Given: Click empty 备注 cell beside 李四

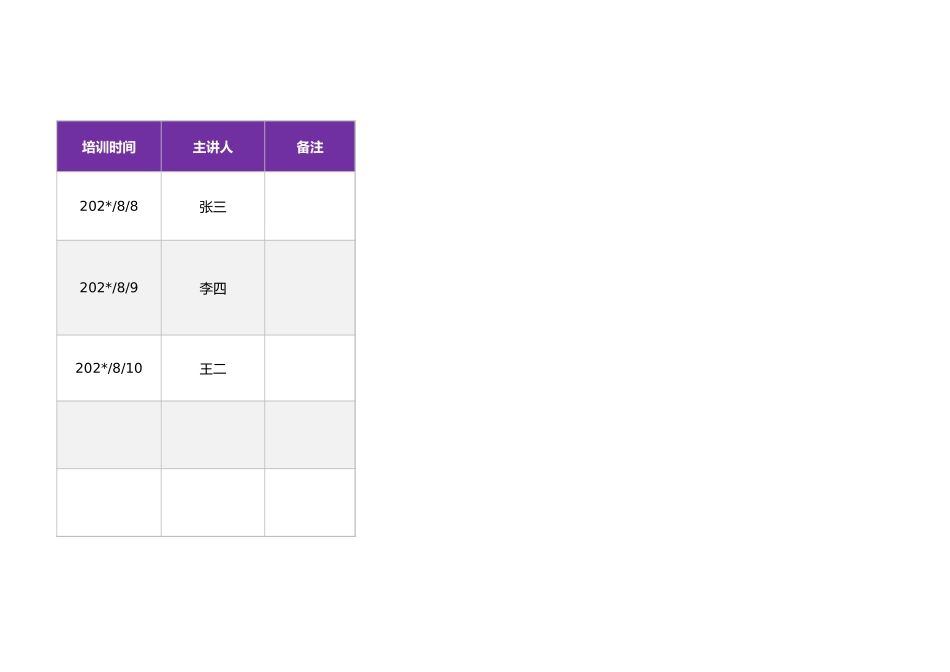Looking at the screenshot, I should [x=310, y=288].
